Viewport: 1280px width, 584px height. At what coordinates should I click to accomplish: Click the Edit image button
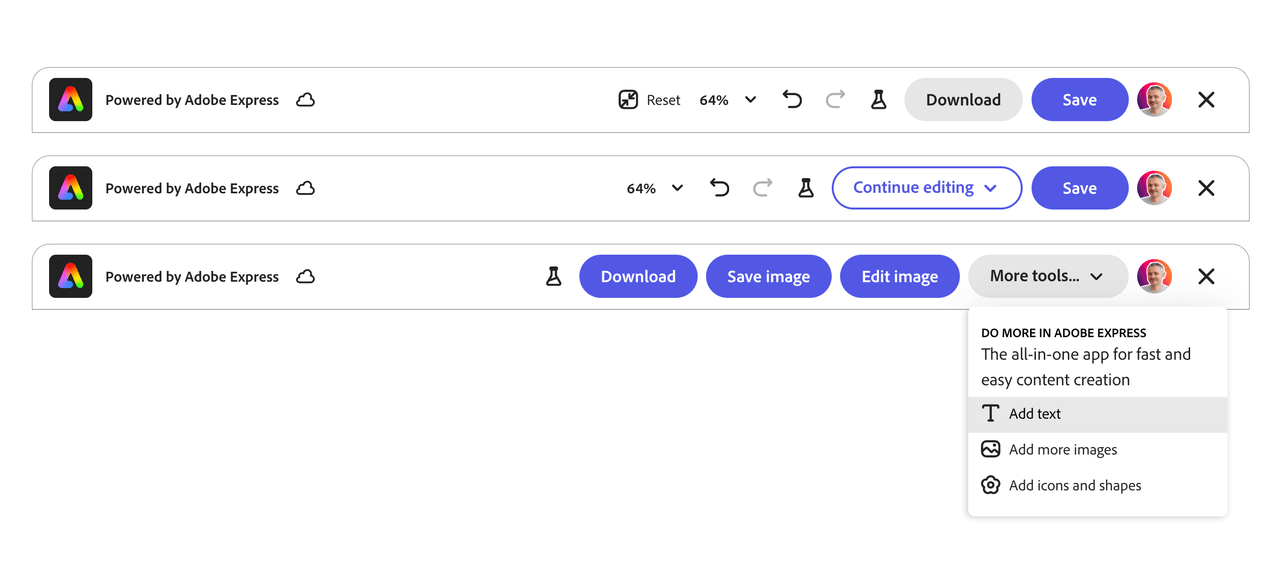(899, 277)
